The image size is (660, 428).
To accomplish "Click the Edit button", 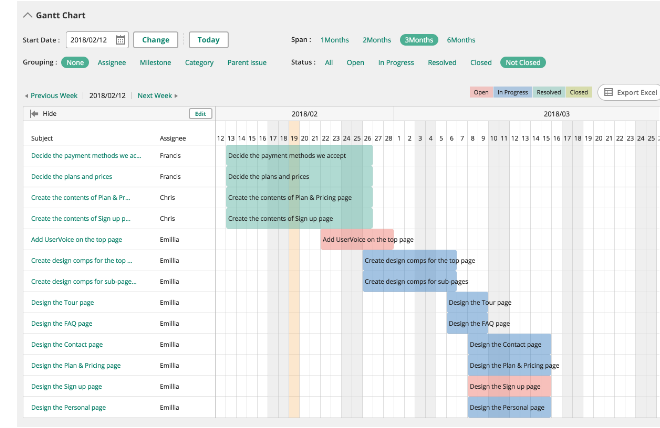I will tap(201, 114).
